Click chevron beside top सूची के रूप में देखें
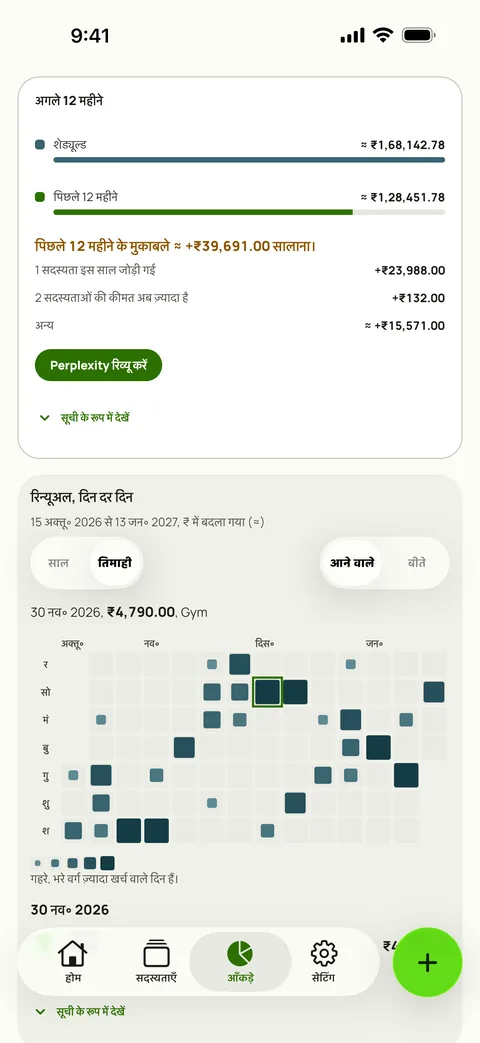Image resolution: width=480 pixels, height=1043 pixels. [45, 418]
